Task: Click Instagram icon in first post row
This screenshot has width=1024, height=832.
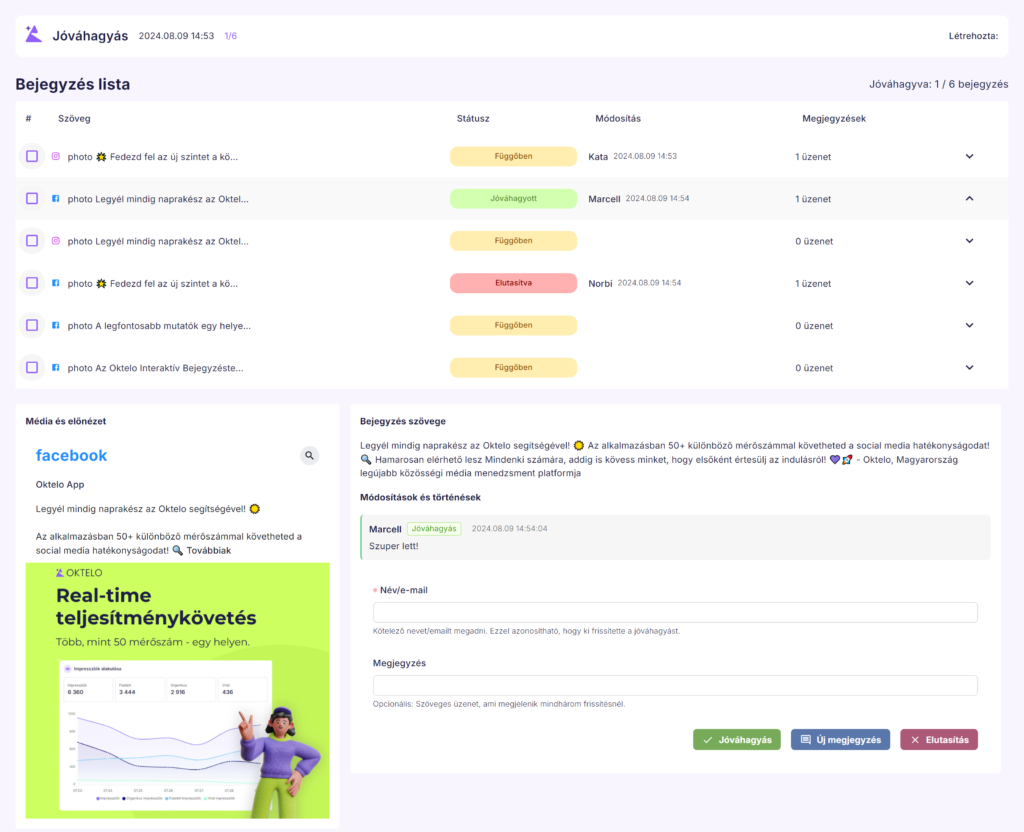Action: click(56, 157)
